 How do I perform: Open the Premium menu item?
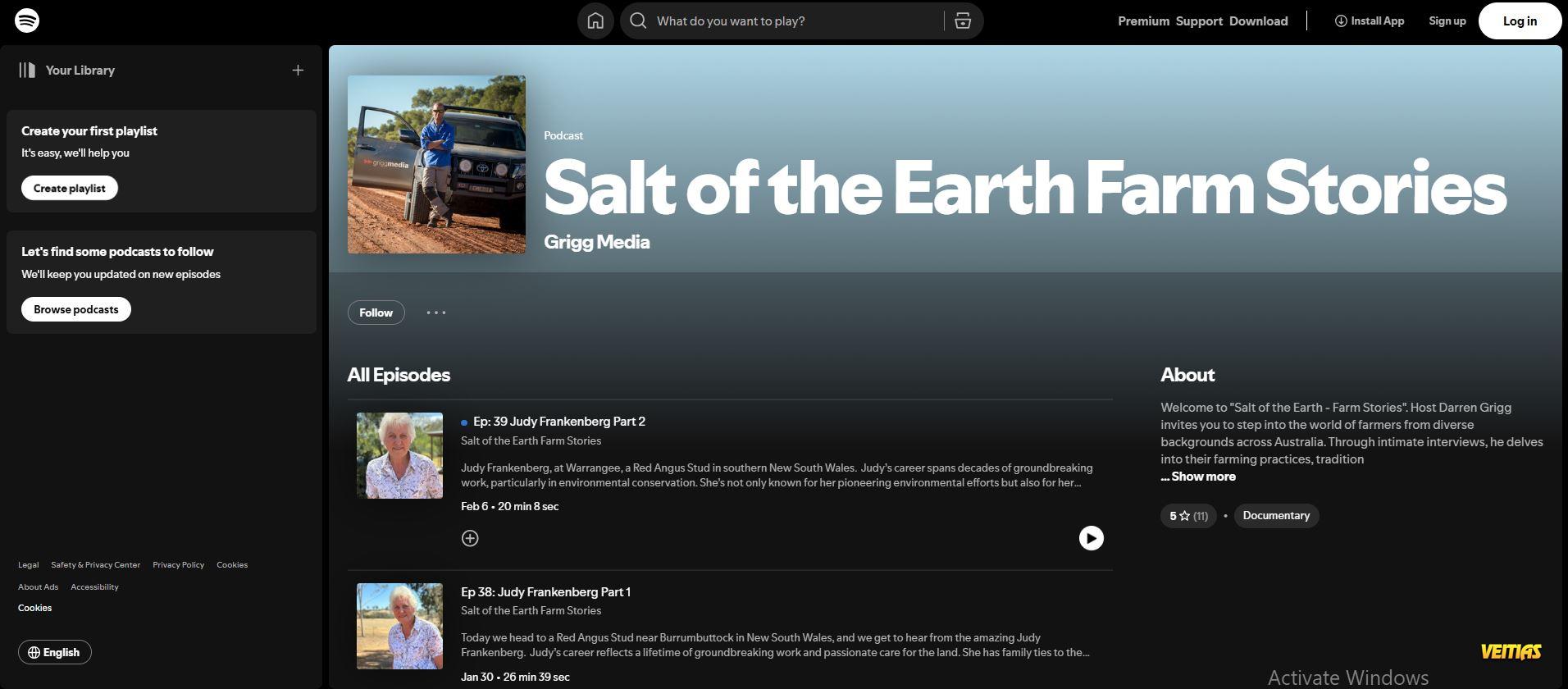click(1143, 21)
